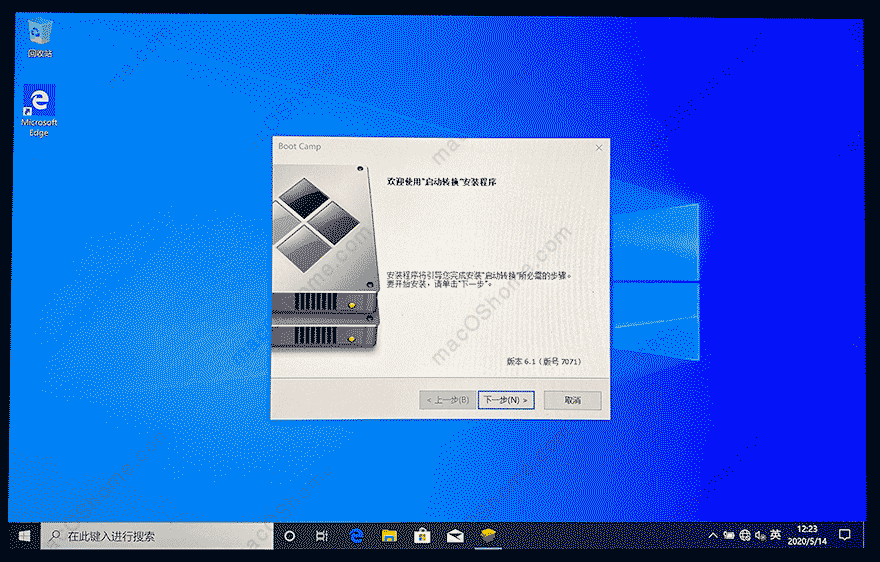The image size is (880, 562).
Task: Switch input language via 英 indicator
Action: click(x=776, y=535)
